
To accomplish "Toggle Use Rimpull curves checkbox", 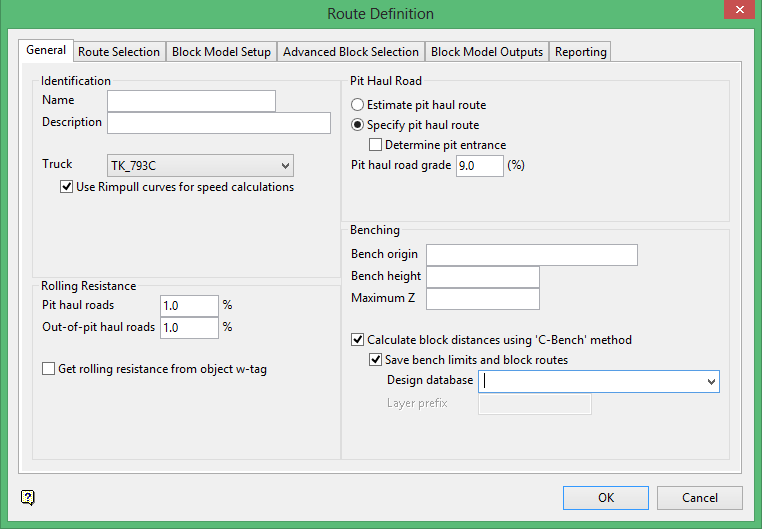I will (x=67, y=187).
